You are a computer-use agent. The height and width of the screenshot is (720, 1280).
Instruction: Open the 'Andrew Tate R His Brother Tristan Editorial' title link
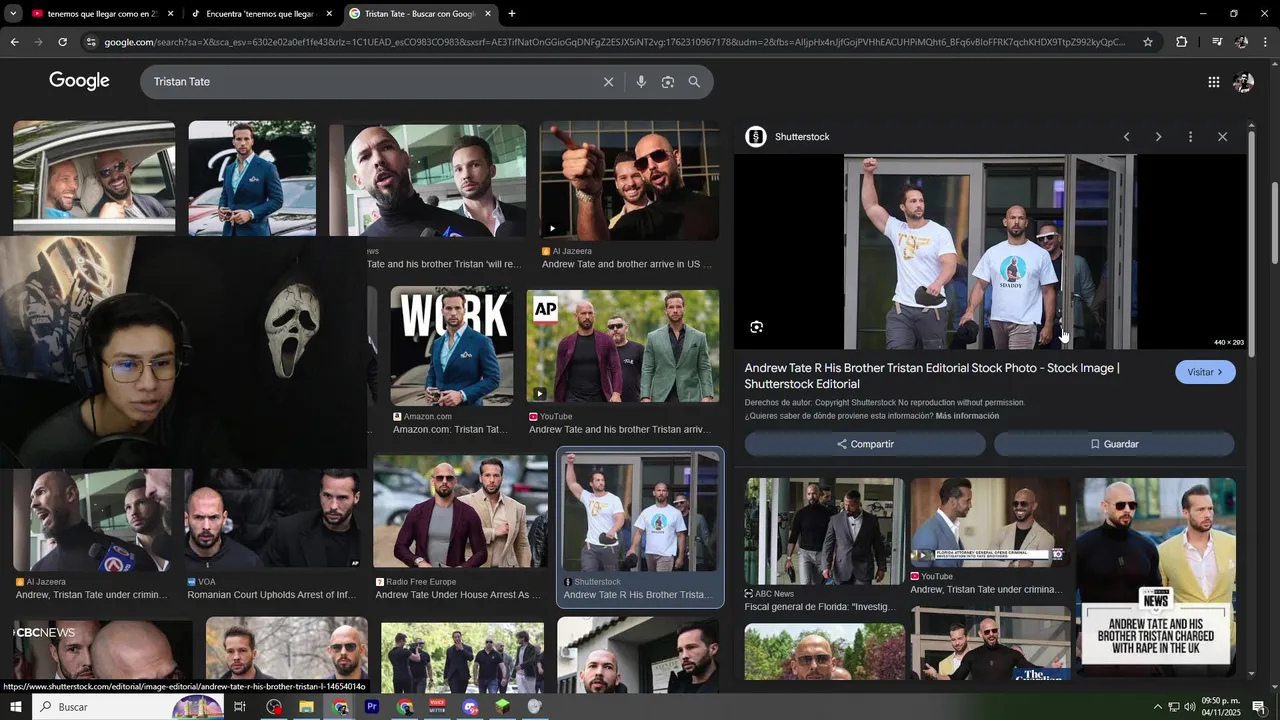932,376
